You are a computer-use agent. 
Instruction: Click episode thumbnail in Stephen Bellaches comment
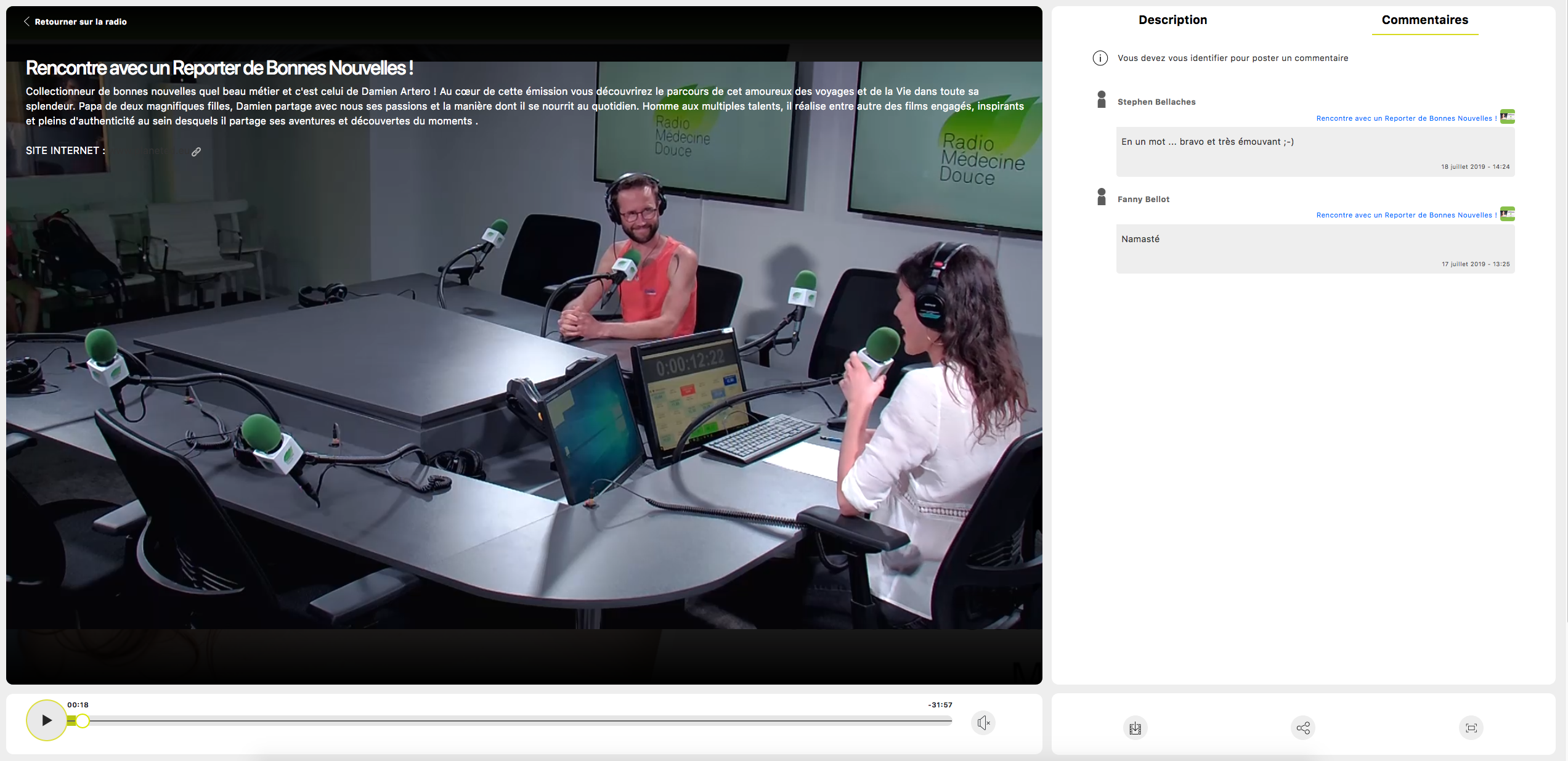coord(1508,116)
